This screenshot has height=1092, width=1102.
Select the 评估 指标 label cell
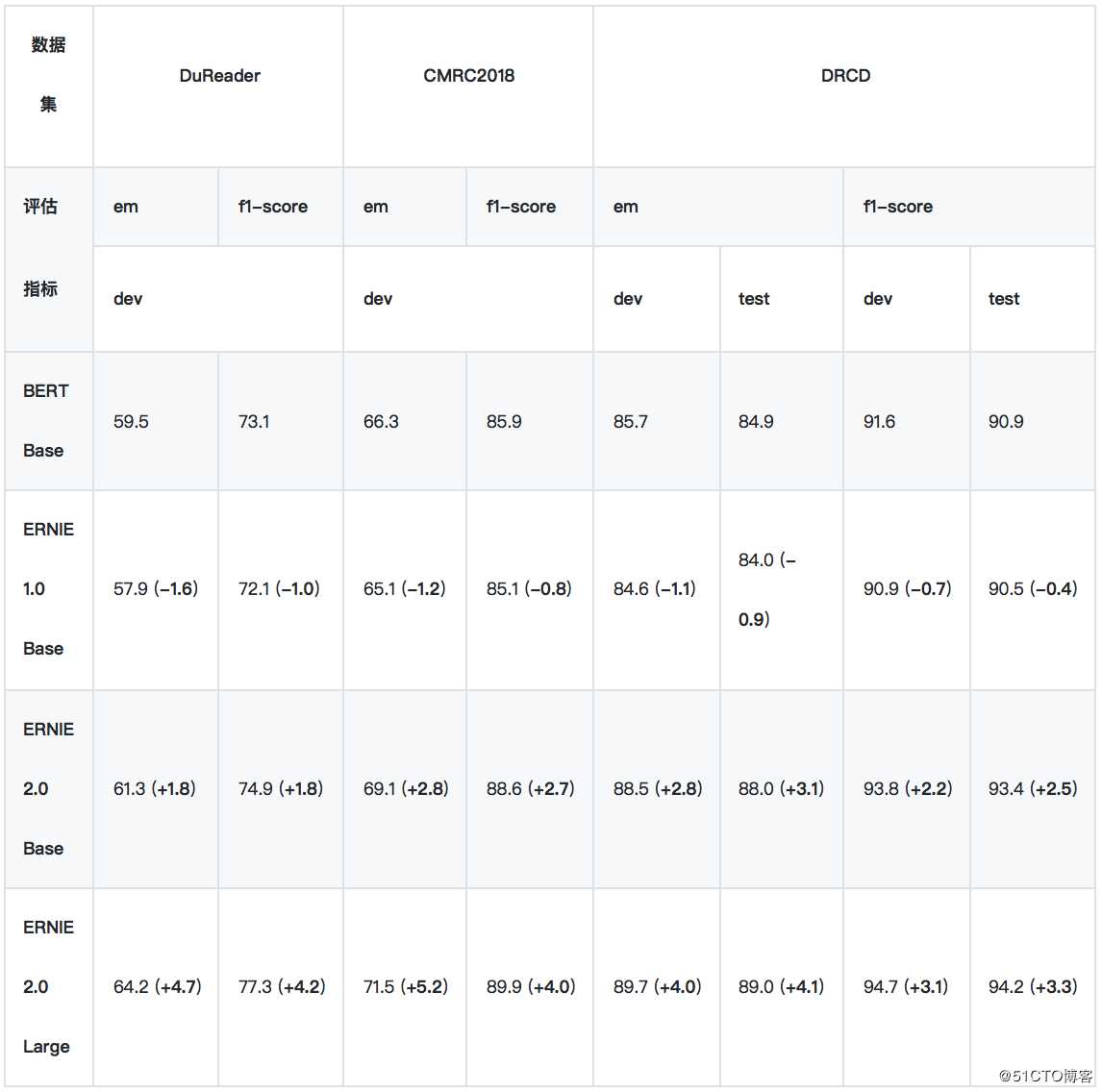point(48,260)
